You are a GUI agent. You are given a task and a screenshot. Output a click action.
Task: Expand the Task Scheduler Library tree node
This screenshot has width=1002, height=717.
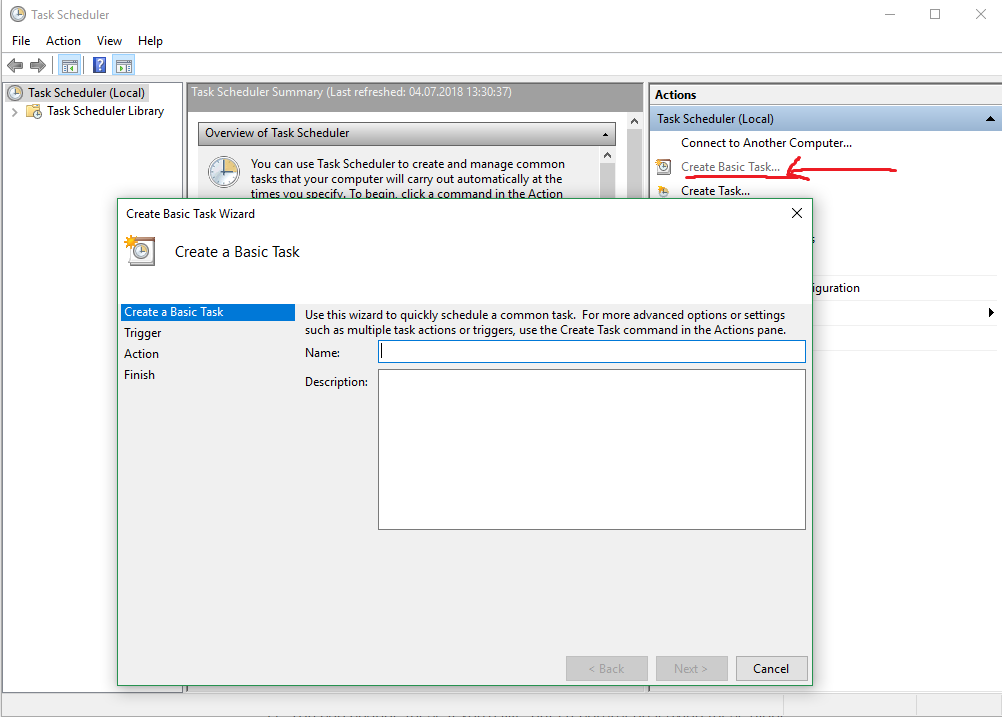point(15,112)
